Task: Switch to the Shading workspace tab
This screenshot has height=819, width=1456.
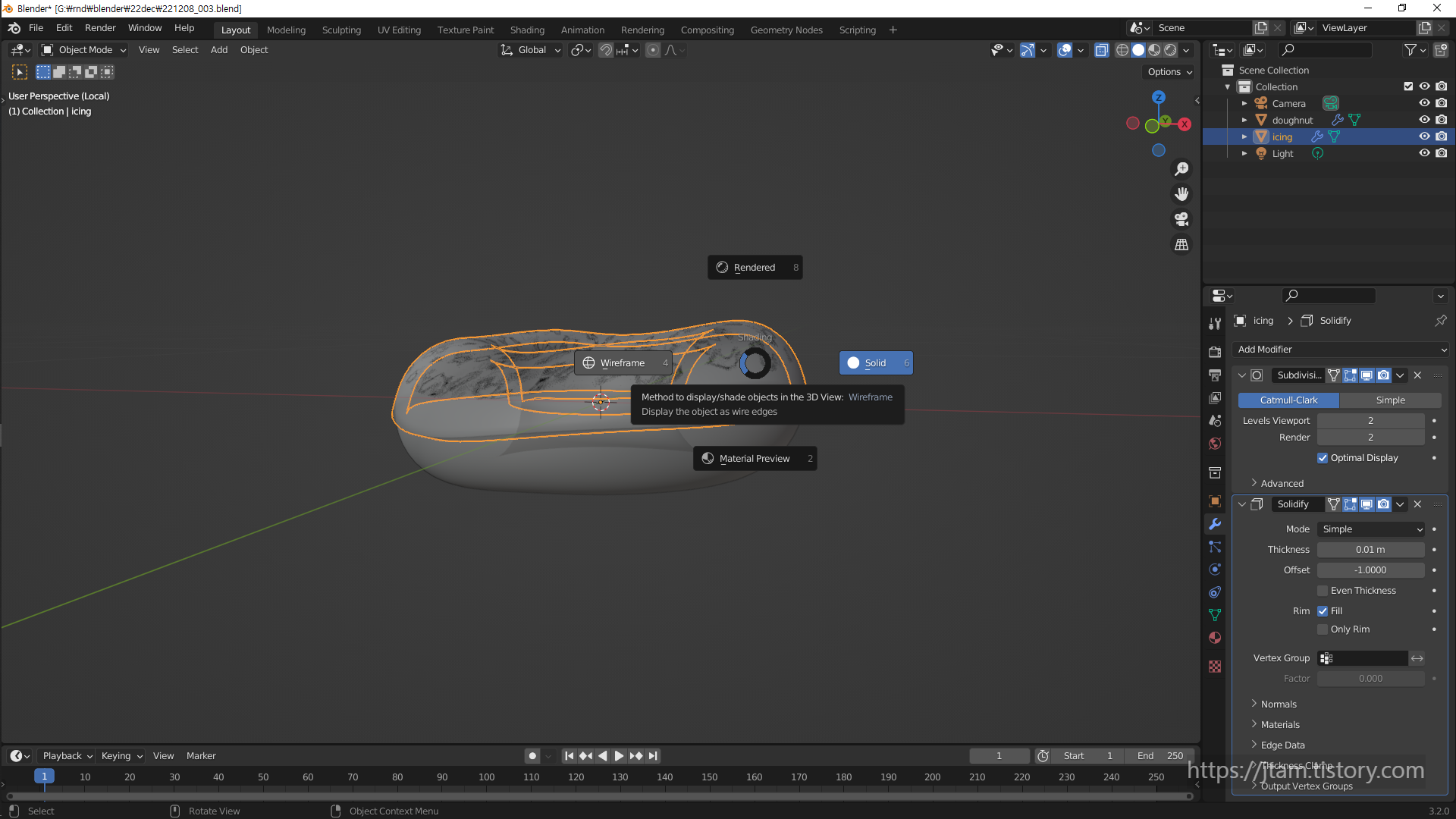Action: tap(527, 30)
